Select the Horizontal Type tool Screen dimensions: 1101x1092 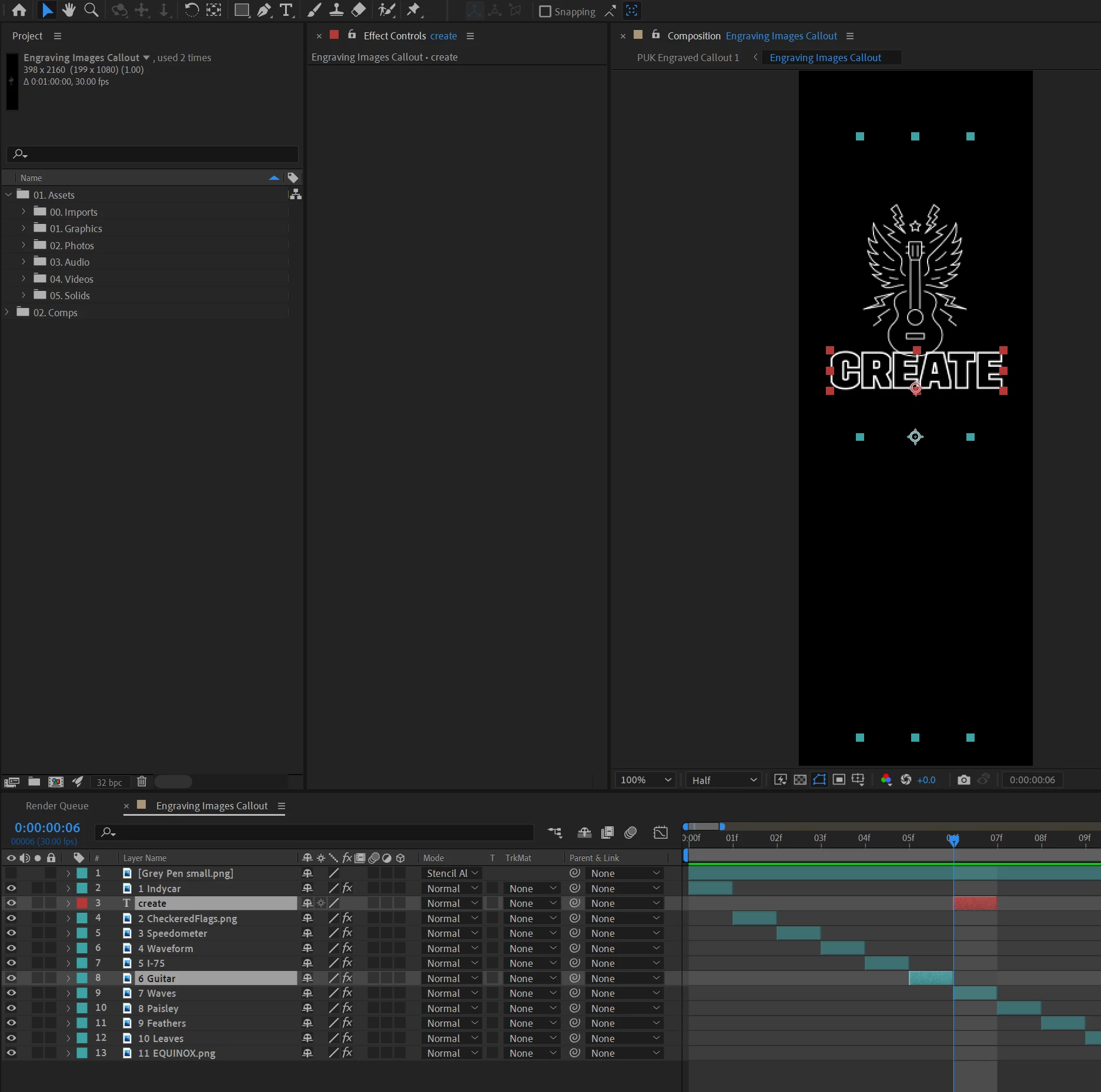(x=286, y=10)
